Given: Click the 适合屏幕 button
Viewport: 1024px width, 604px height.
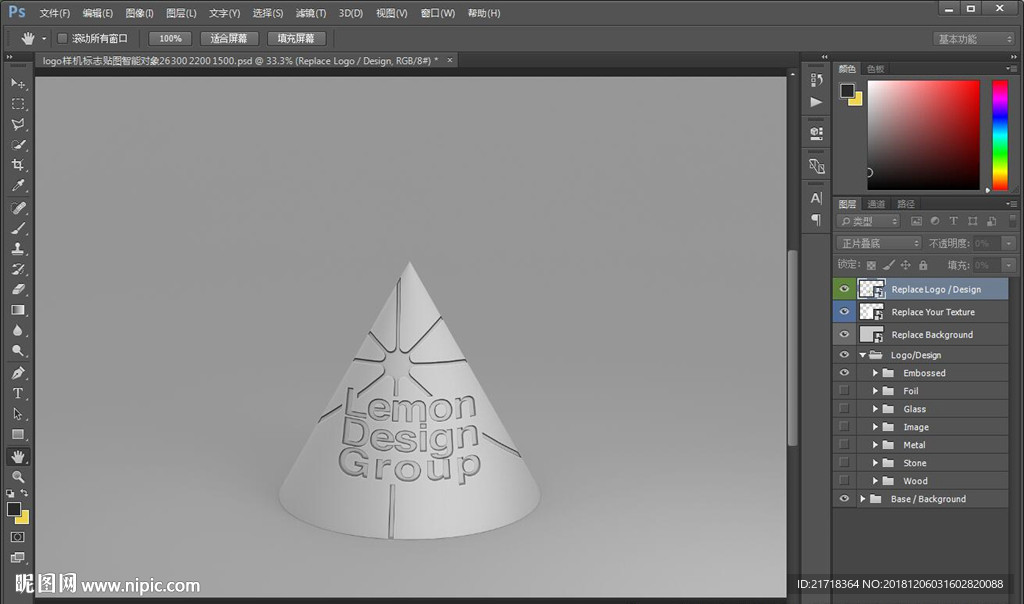Looking at the screenshot, I should tap(229, 38).
